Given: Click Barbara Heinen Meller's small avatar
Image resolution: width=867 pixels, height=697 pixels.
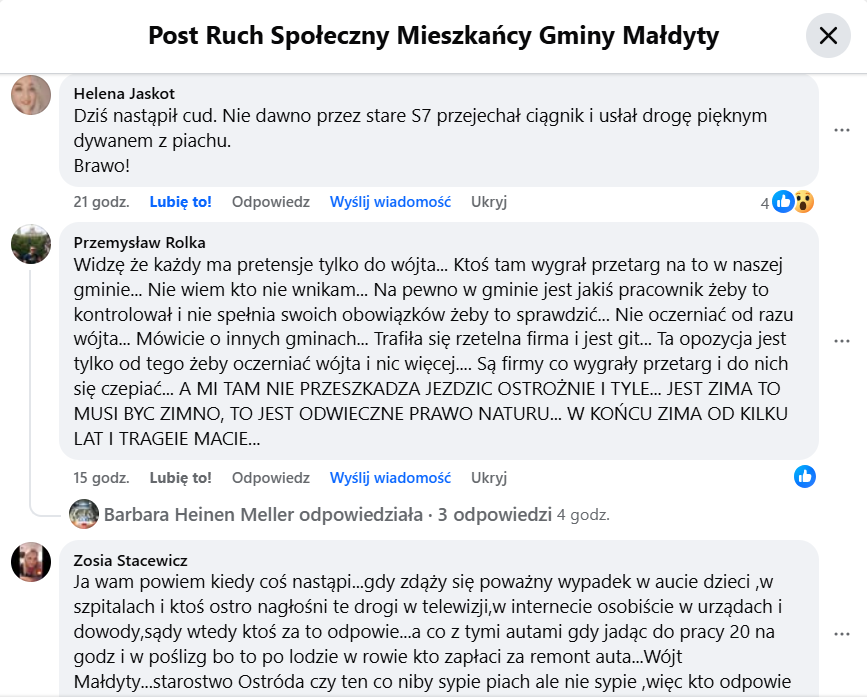Looking at the screenshot, I should (83, 514).
